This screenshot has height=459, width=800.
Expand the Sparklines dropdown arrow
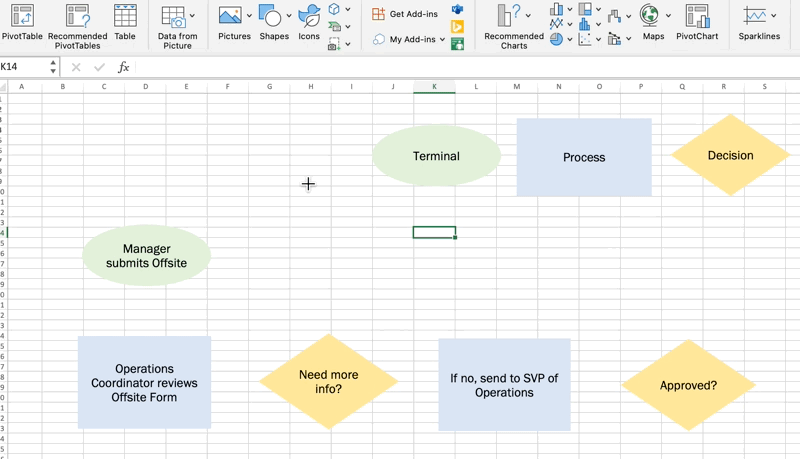tap(773, 16)
